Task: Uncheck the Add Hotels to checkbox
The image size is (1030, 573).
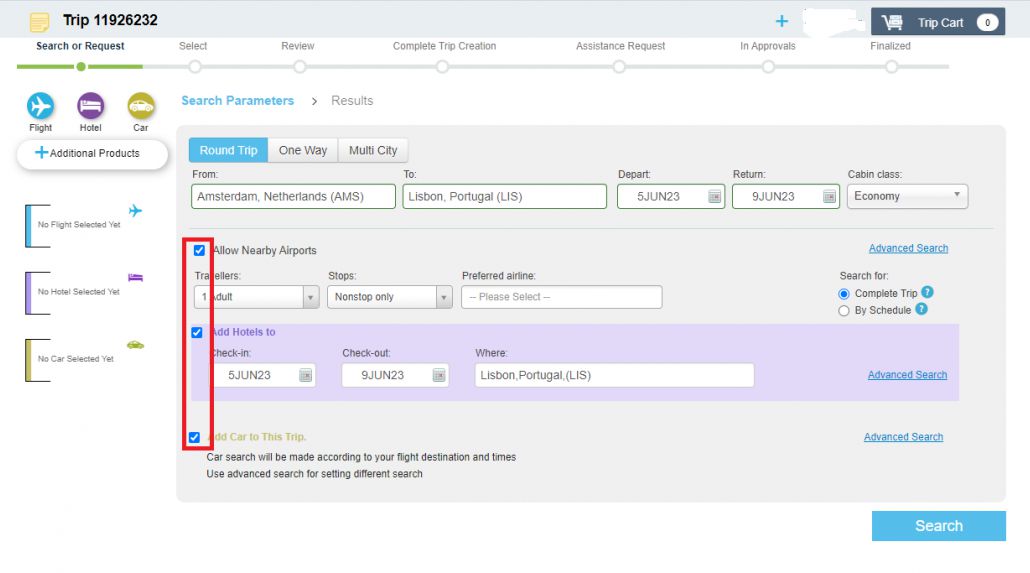Action: point(196,332)
